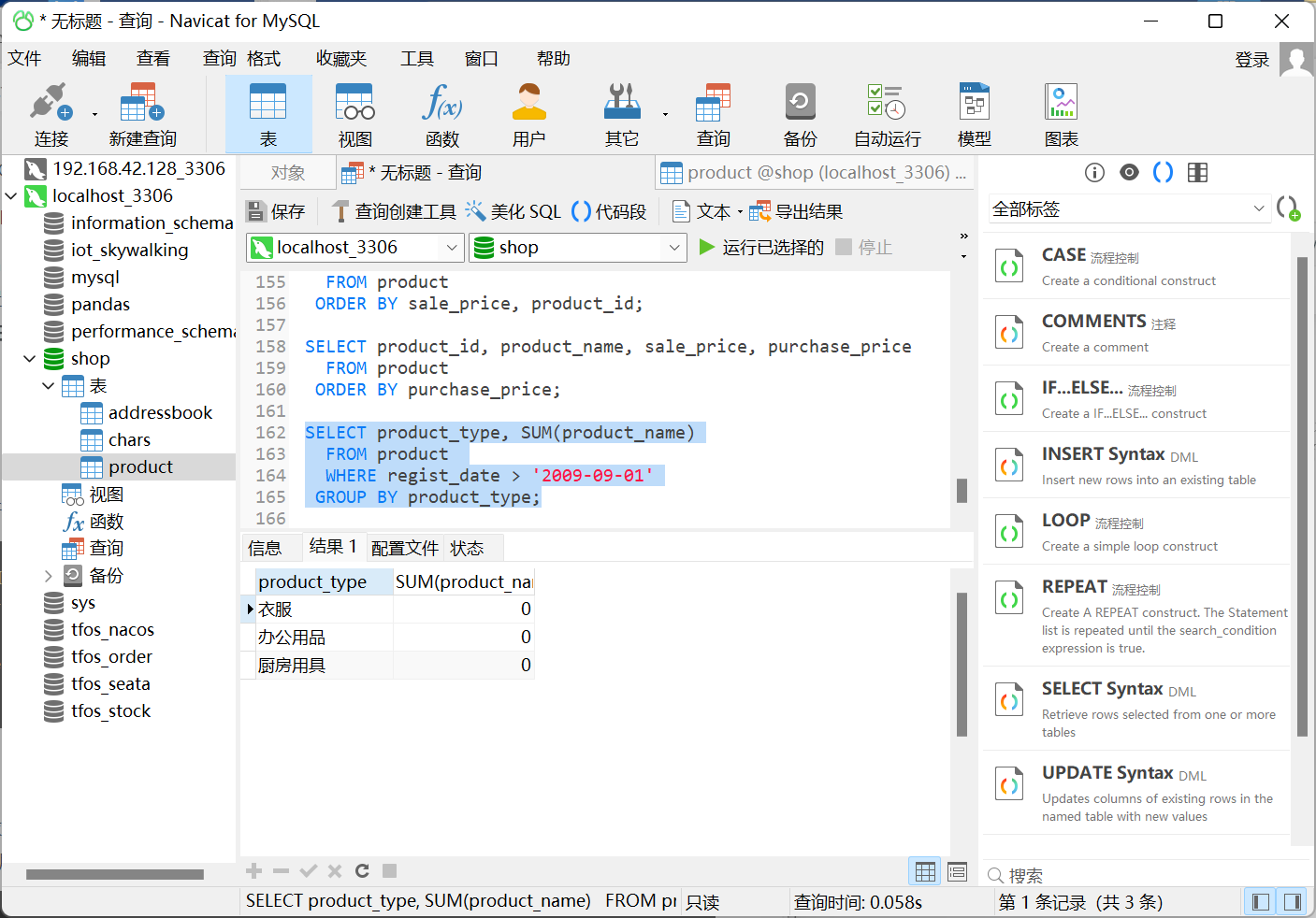1316x918 pixels.
Task: Click the apply changes checkmark icon
Action: [308, 871]
